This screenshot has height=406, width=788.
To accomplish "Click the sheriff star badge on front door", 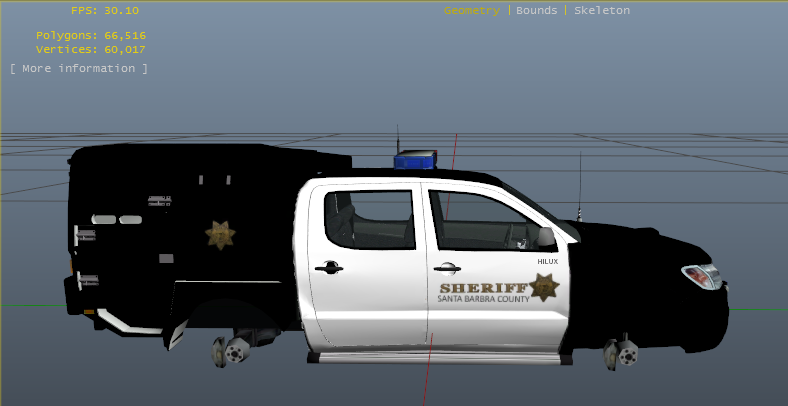I will (545, 288).
